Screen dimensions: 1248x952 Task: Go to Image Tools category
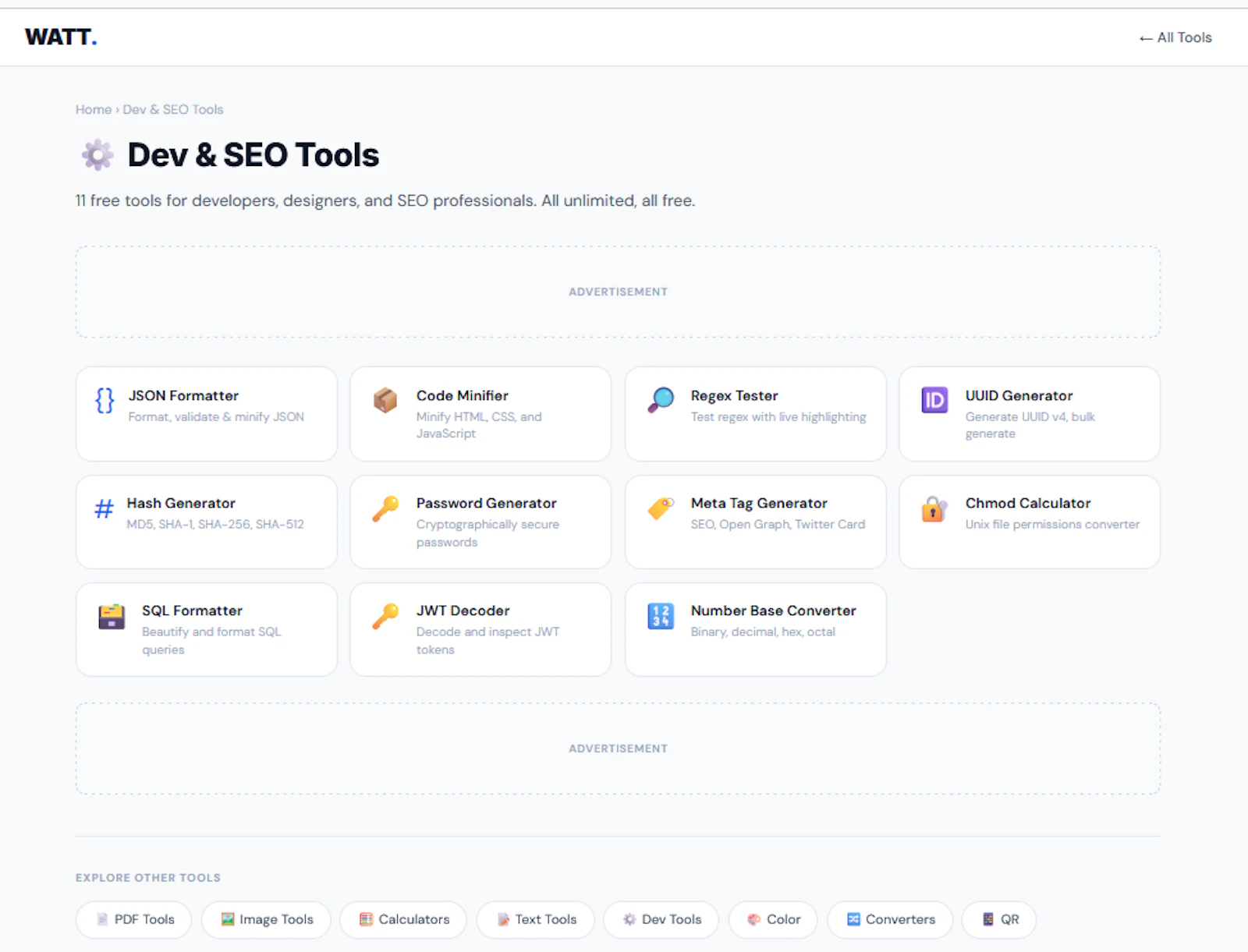266,919
